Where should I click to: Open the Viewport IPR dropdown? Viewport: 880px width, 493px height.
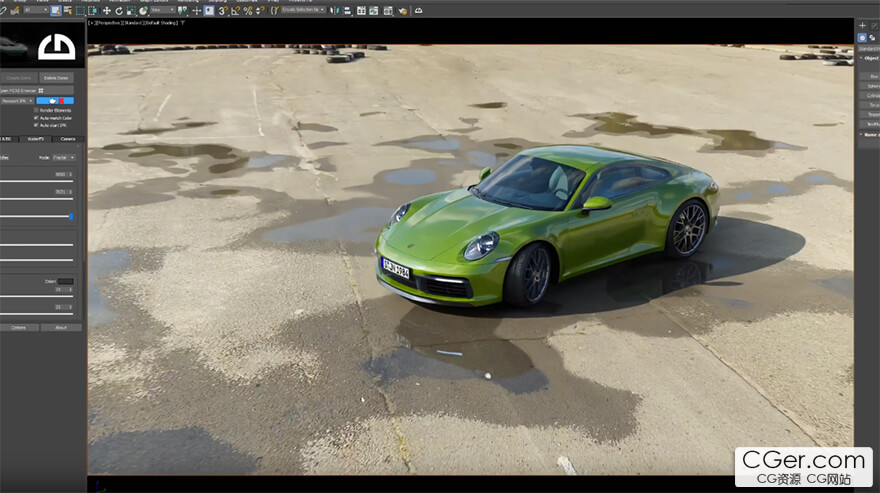tap(17, 101)
